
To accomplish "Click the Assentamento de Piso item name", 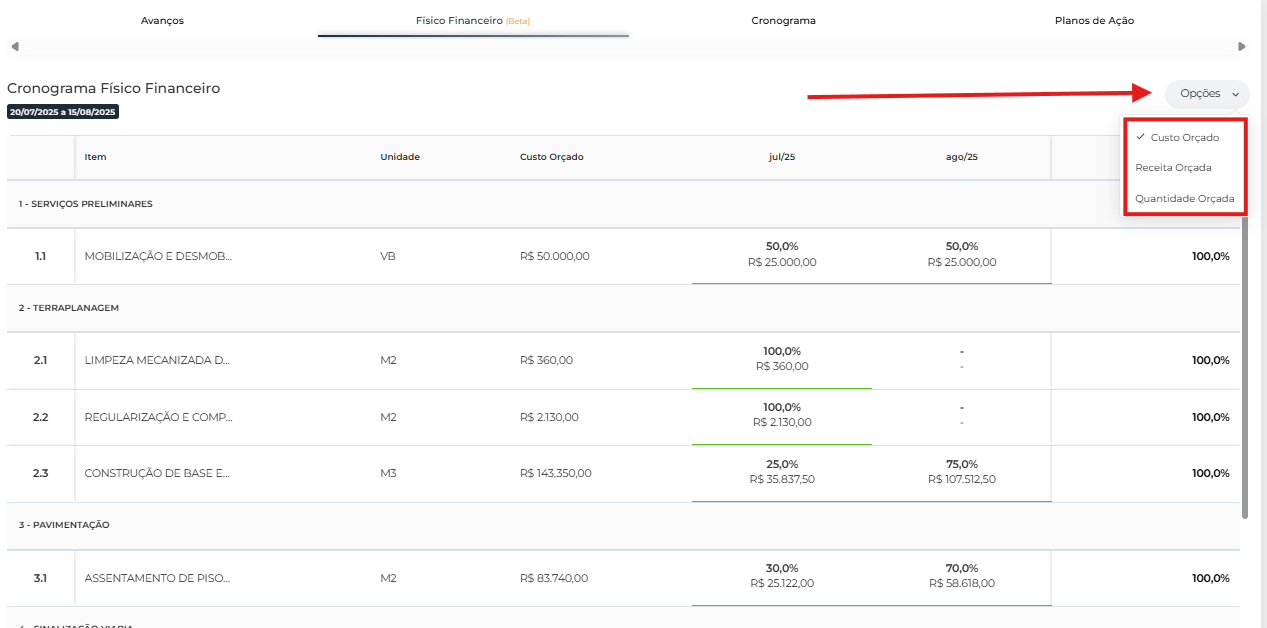I will click(x=158, y=578).
